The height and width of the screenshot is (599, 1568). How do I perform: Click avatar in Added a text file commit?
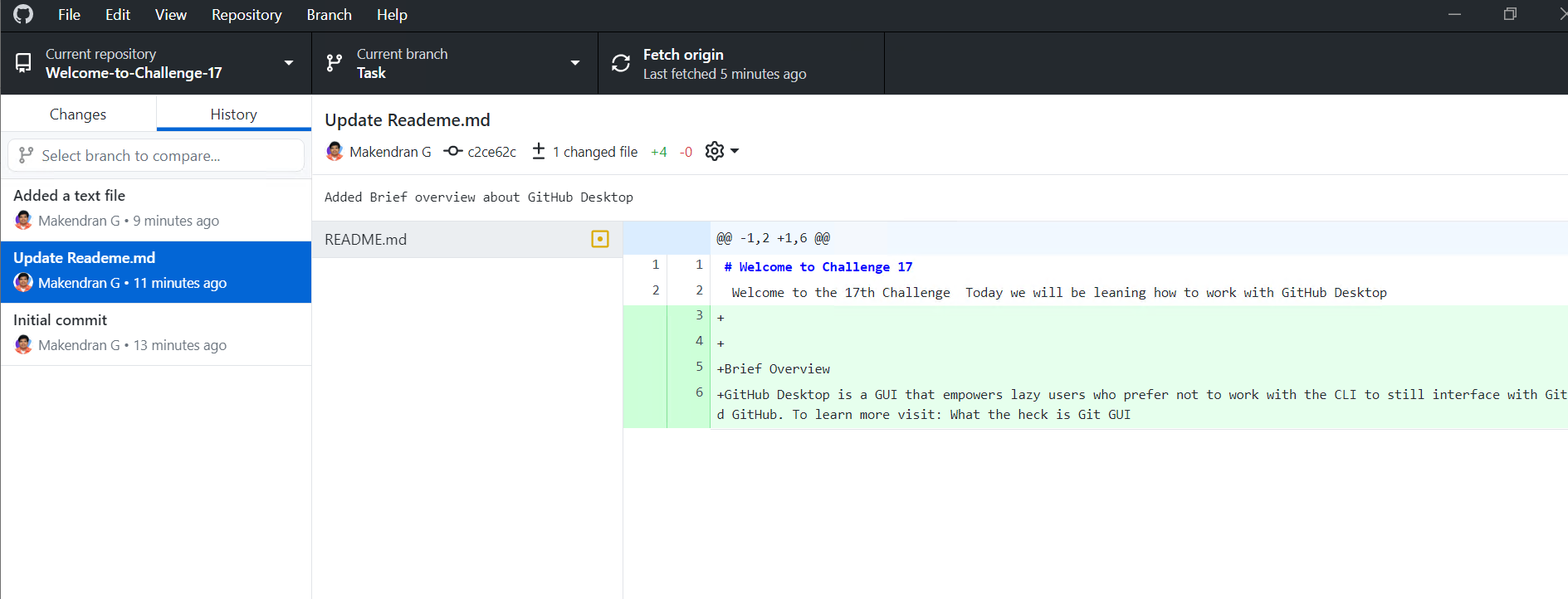point(23,221)
